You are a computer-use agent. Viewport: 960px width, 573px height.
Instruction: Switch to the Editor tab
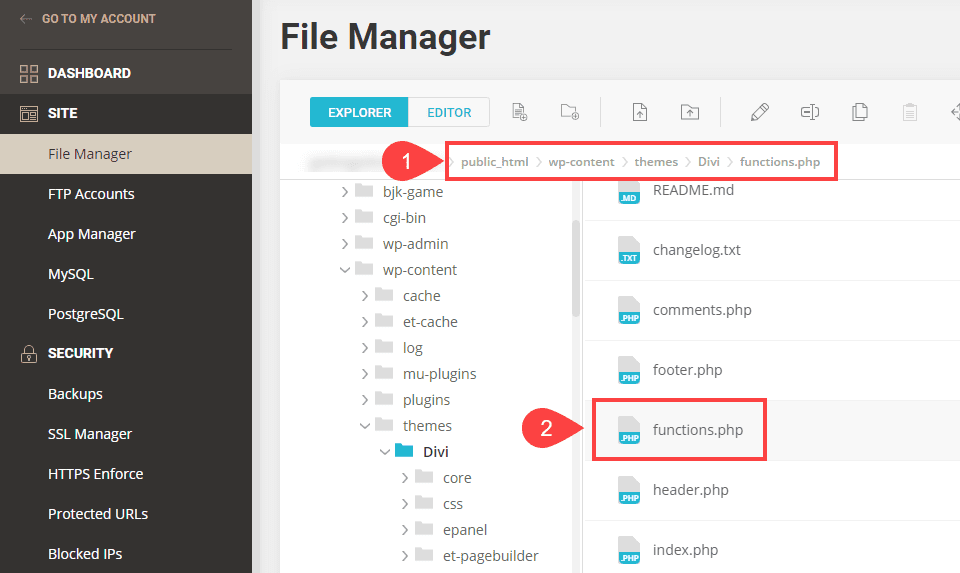pos(449,112)
